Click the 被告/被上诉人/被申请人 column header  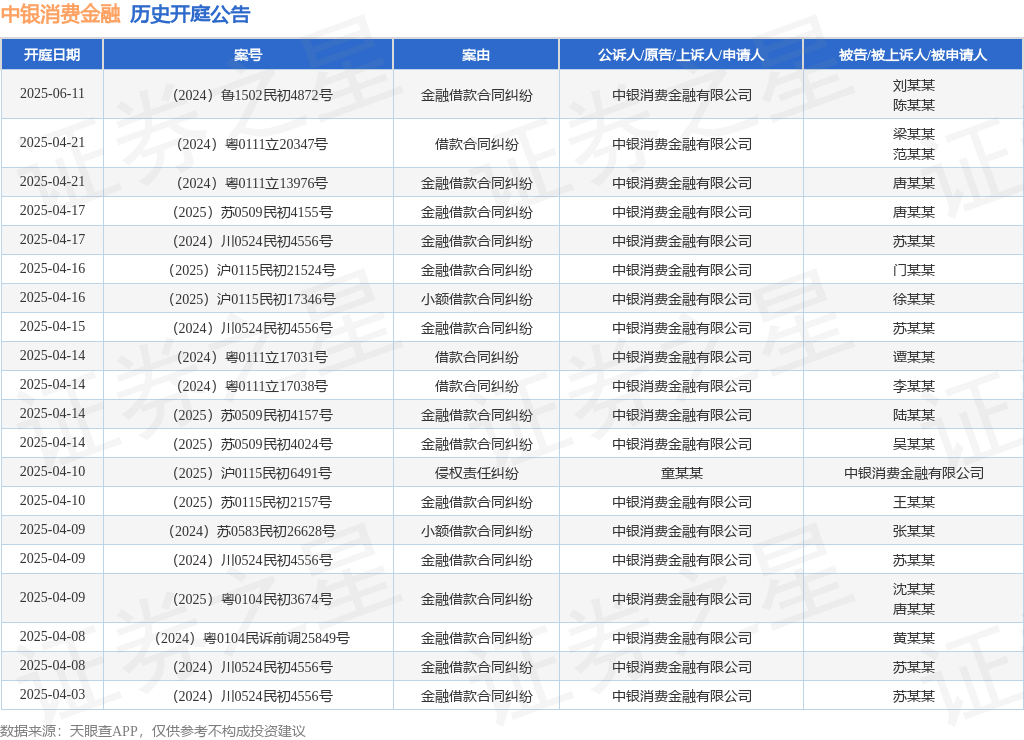click(913, 55)
